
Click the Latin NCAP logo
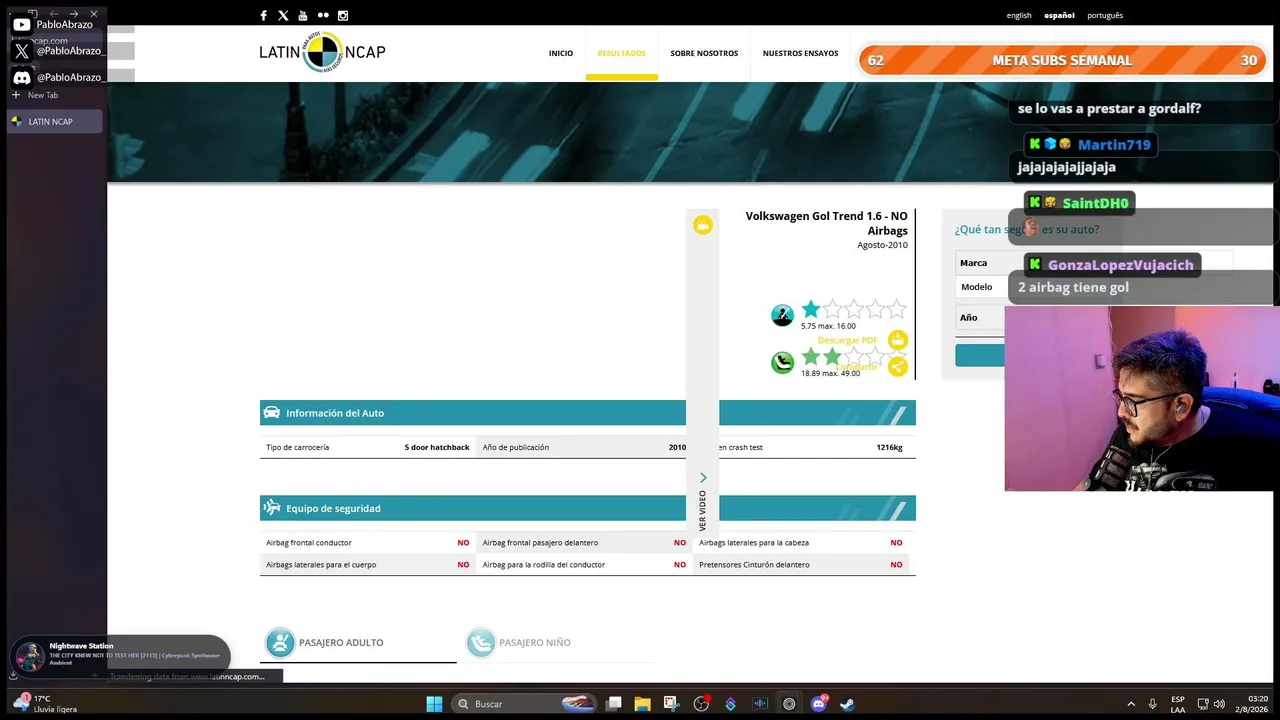(322, 52)
